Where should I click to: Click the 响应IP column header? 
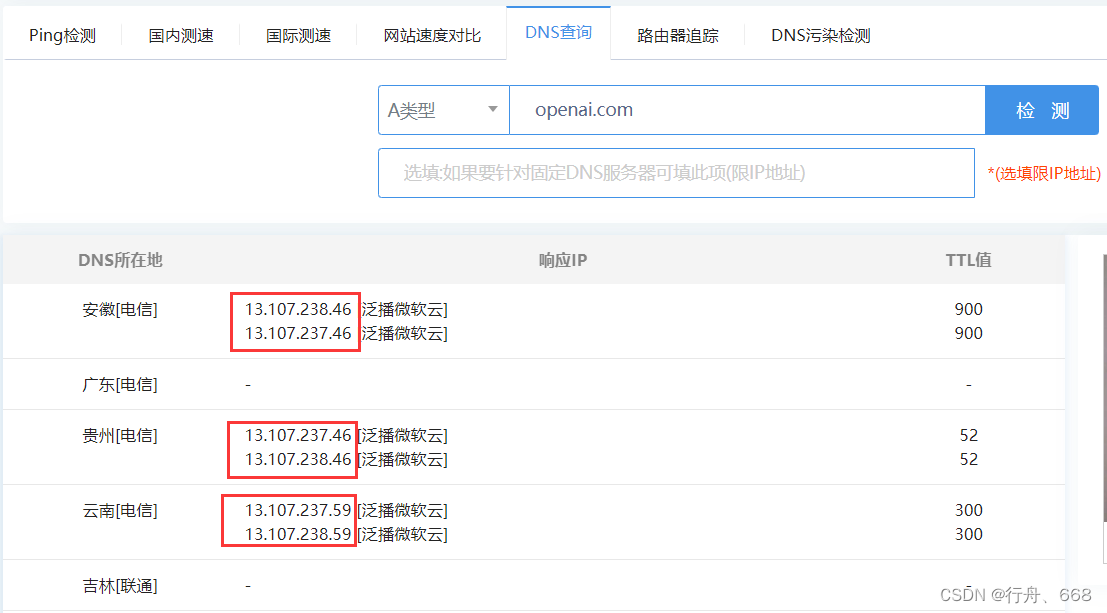tap(563, 260)
